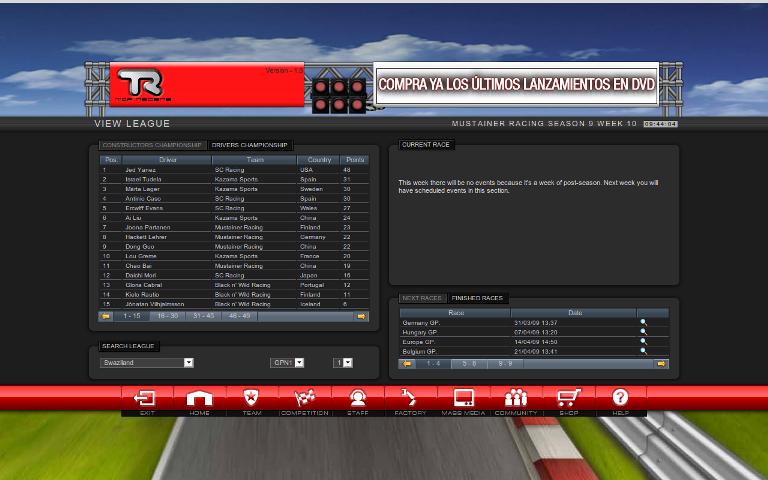Click the Iceland country cell
Image resolution: width=768 pixels, height=480 pixels.
pyautogui.click(x=310, y=304)
